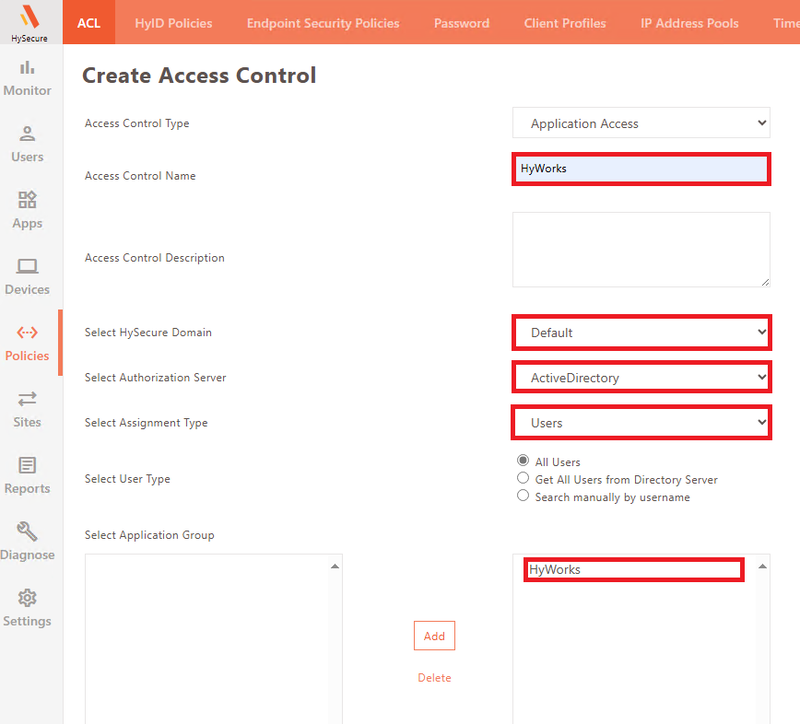Click the Add button

tap(434, 636)
